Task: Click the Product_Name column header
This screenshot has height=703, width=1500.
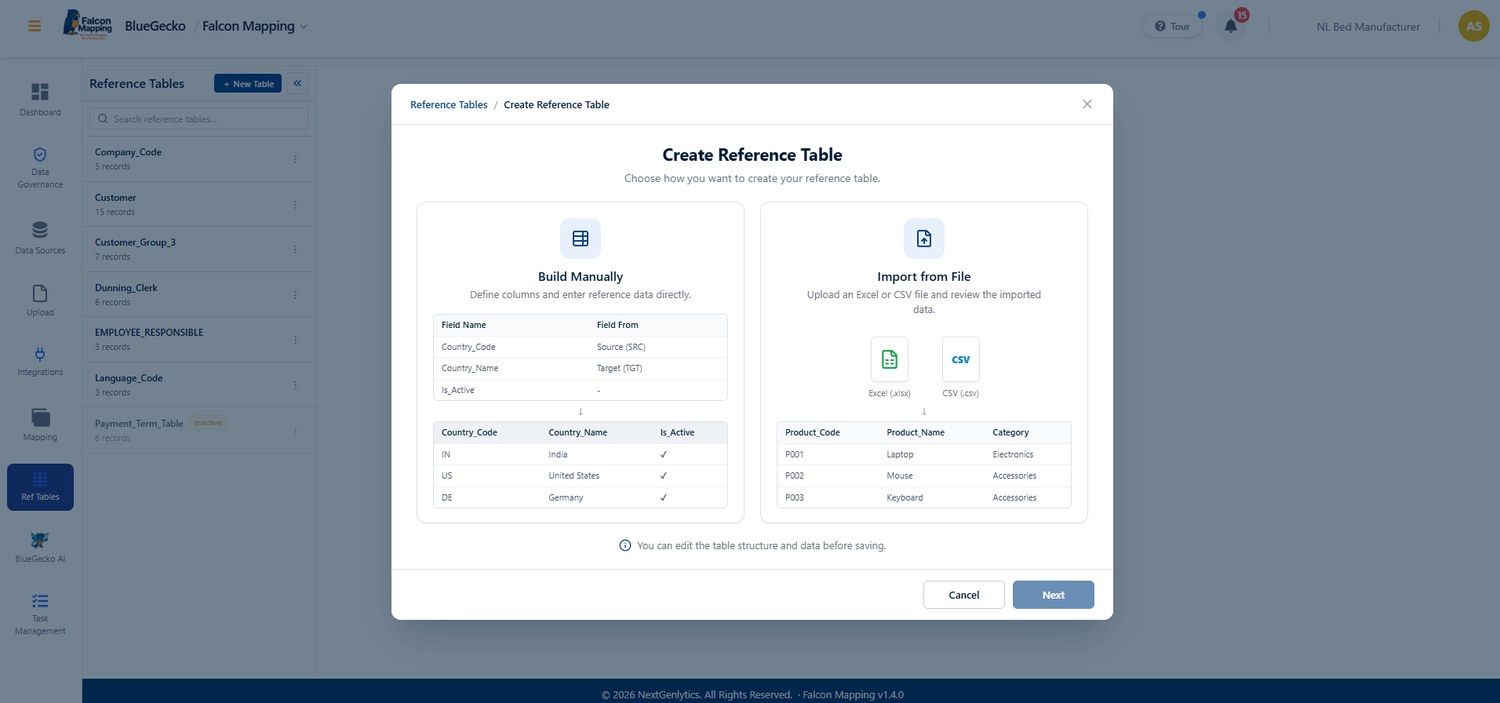Action: (x=915, y=433)
